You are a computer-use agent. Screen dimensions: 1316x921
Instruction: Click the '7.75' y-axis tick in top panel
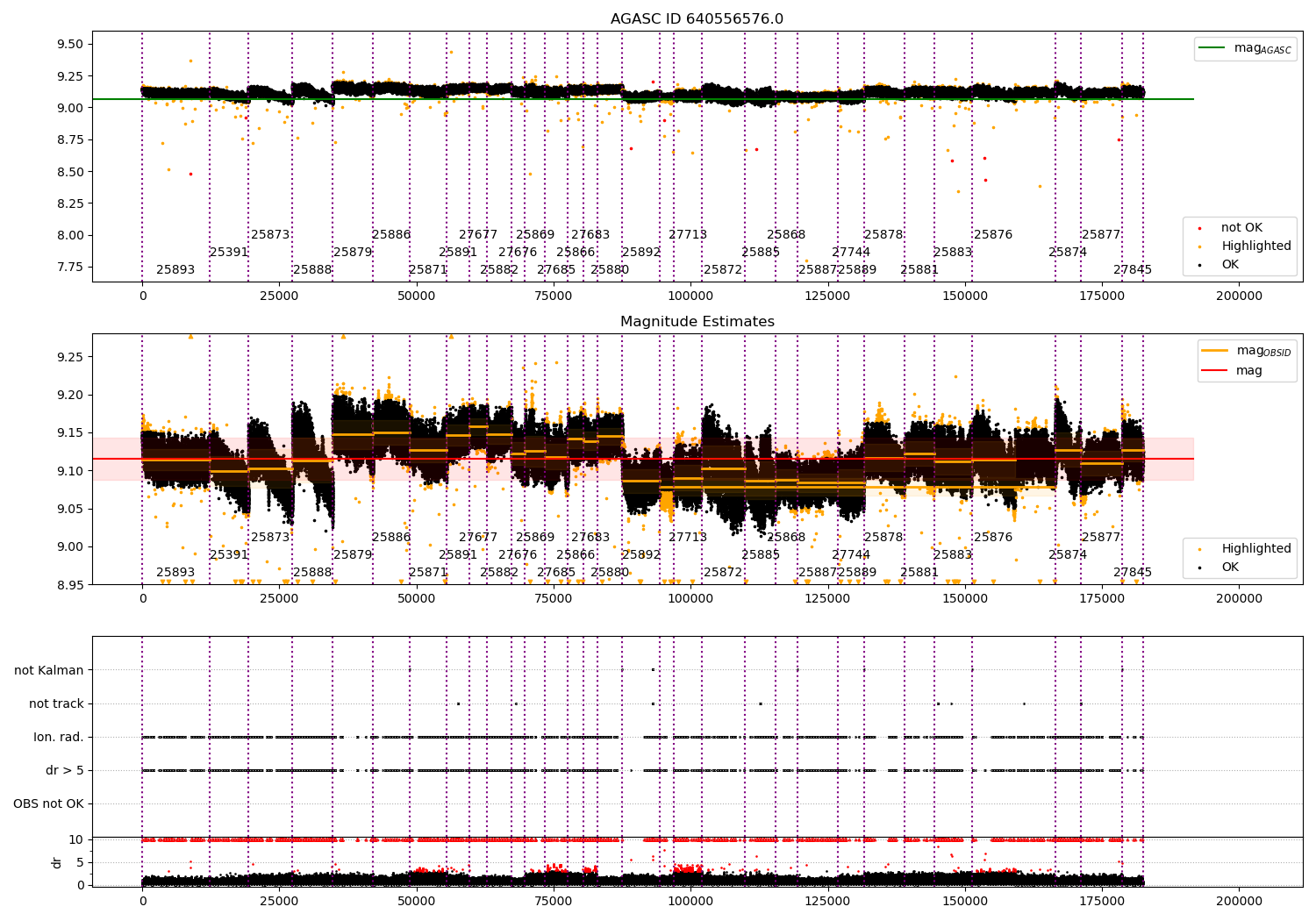pos(70,268)
